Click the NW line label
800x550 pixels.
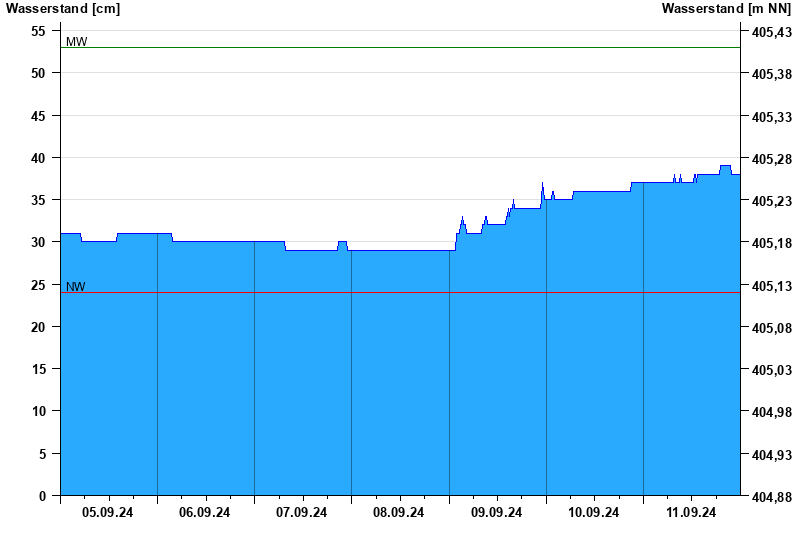pos(76,287)
